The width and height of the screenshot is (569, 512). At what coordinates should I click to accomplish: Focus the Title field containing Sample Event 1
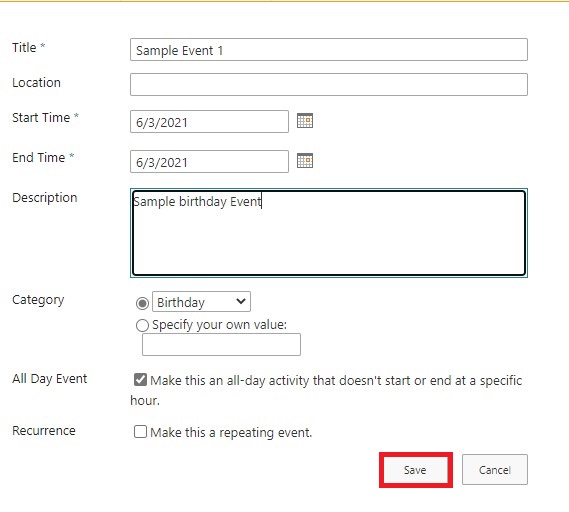coord(329,50)
